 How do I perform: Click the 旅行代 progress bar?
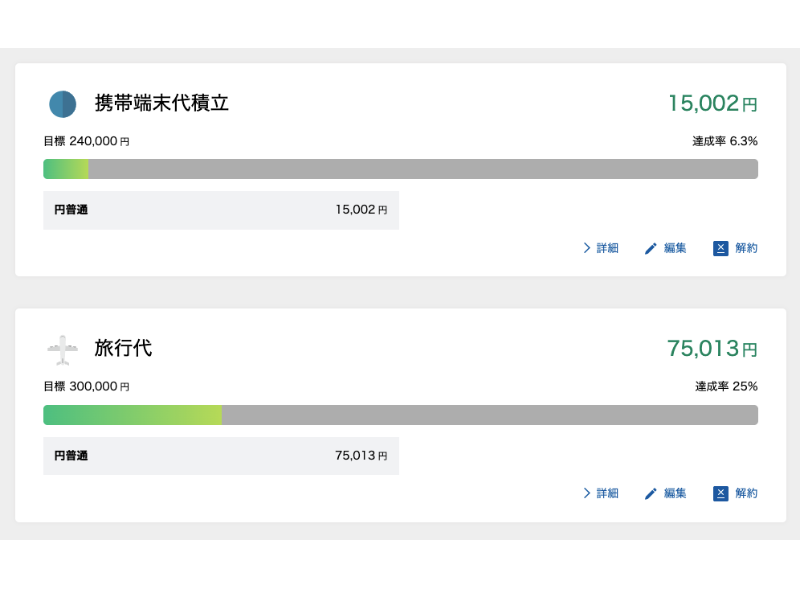[400, 415]
